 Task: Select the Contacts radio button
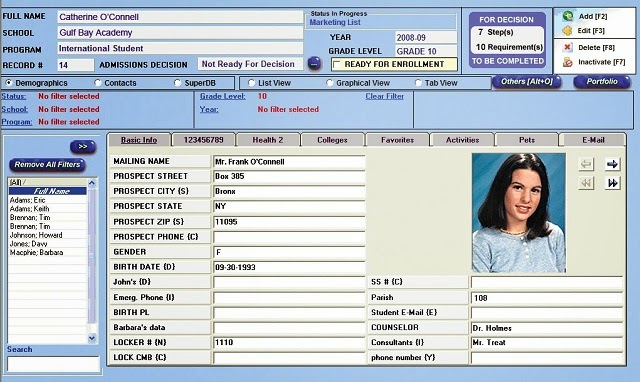pos(98,83)
